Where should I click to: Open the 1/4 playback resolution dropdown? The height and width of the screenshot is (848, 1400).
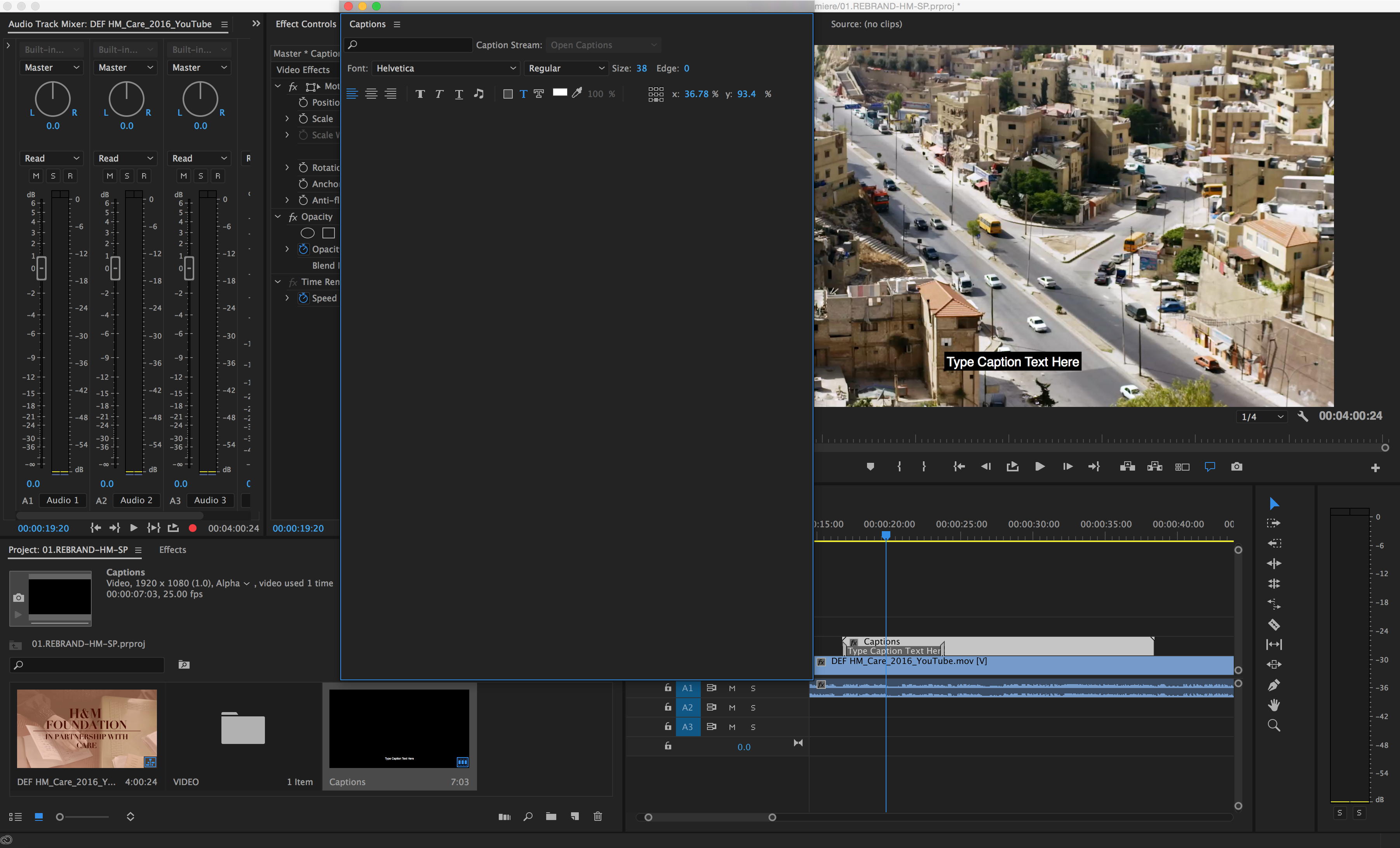1262,416
